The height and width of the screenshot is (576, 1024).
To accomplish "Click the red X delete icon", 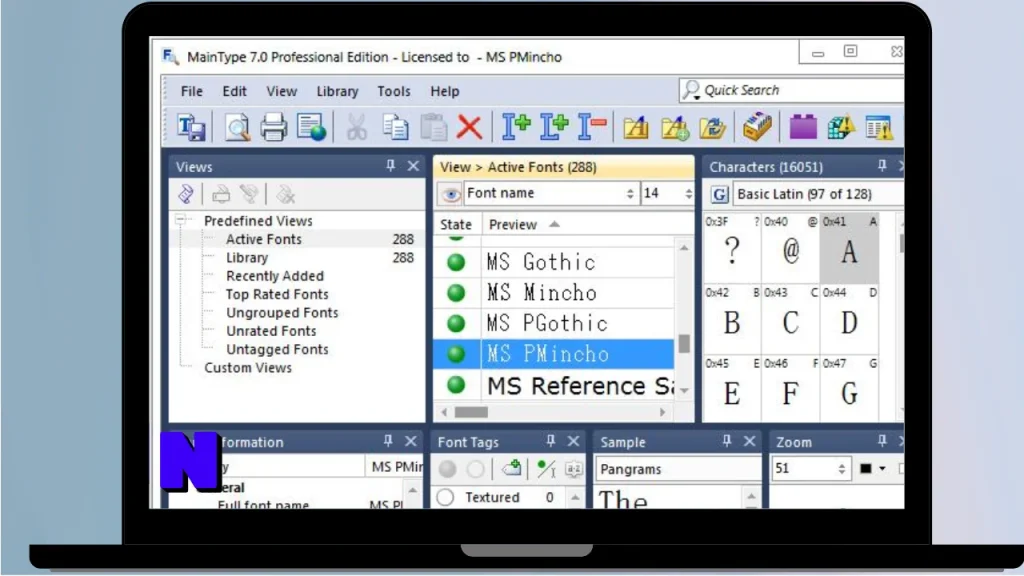I will 469,127.
